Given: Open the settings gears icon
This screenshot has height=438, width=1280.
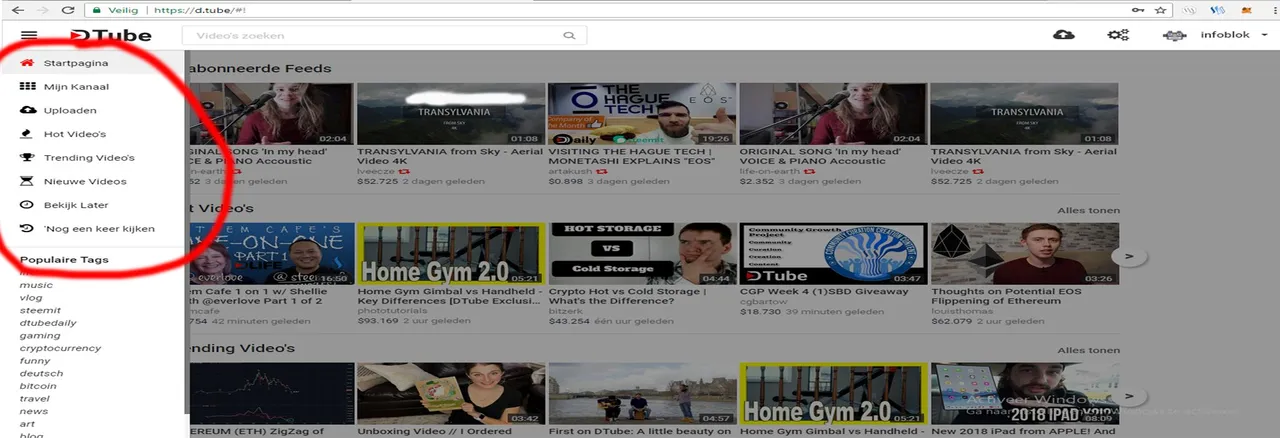Looking at the screenshot, I should coord(1118,35).
